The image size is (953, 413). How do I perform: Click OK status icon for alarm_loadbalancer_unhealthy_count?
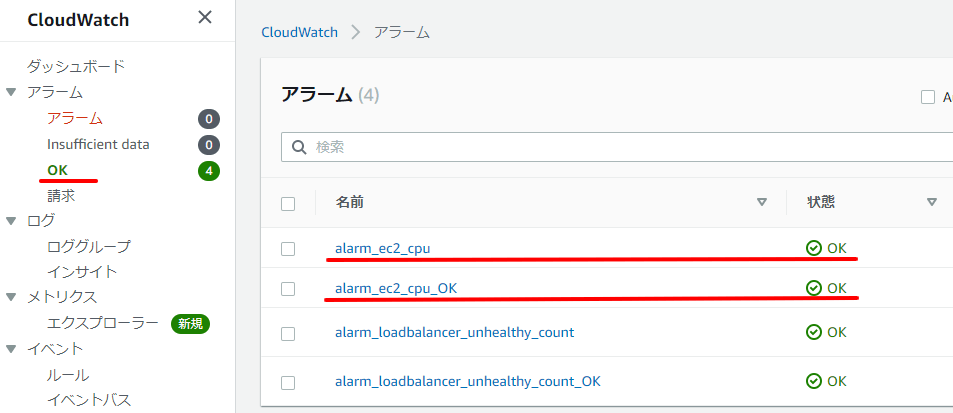click(x=813, y=332)
